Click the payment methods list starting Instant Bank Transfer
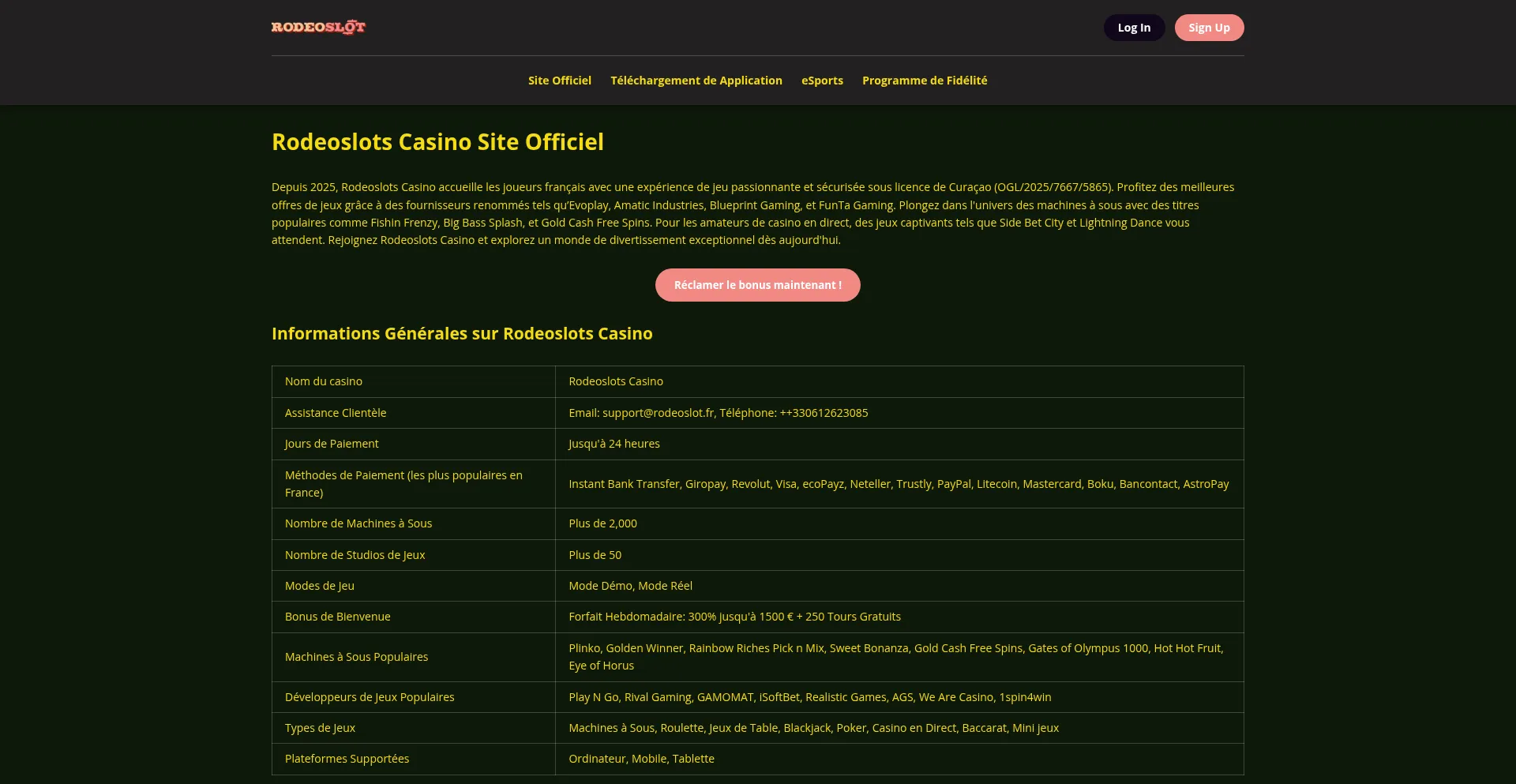This screenshot has height=784, width=1516. point(899,484)
